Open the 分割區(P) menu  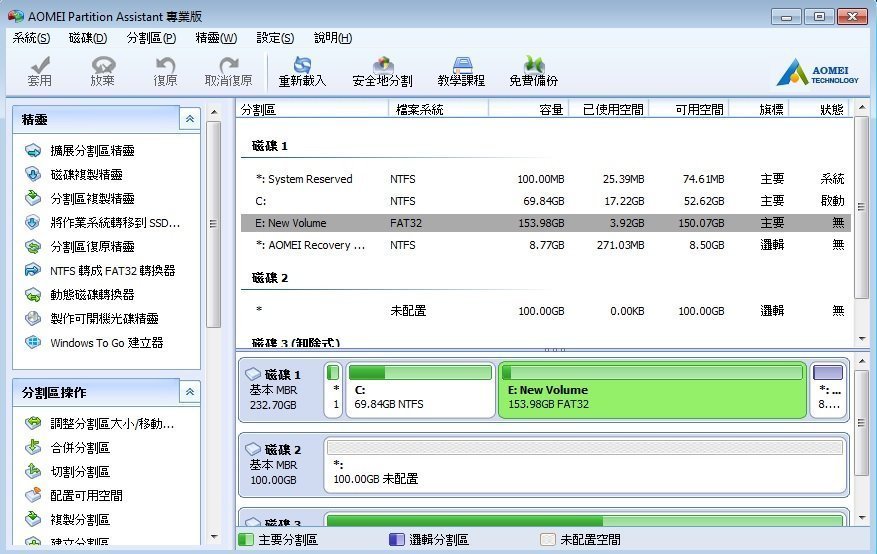pos(151,38)
